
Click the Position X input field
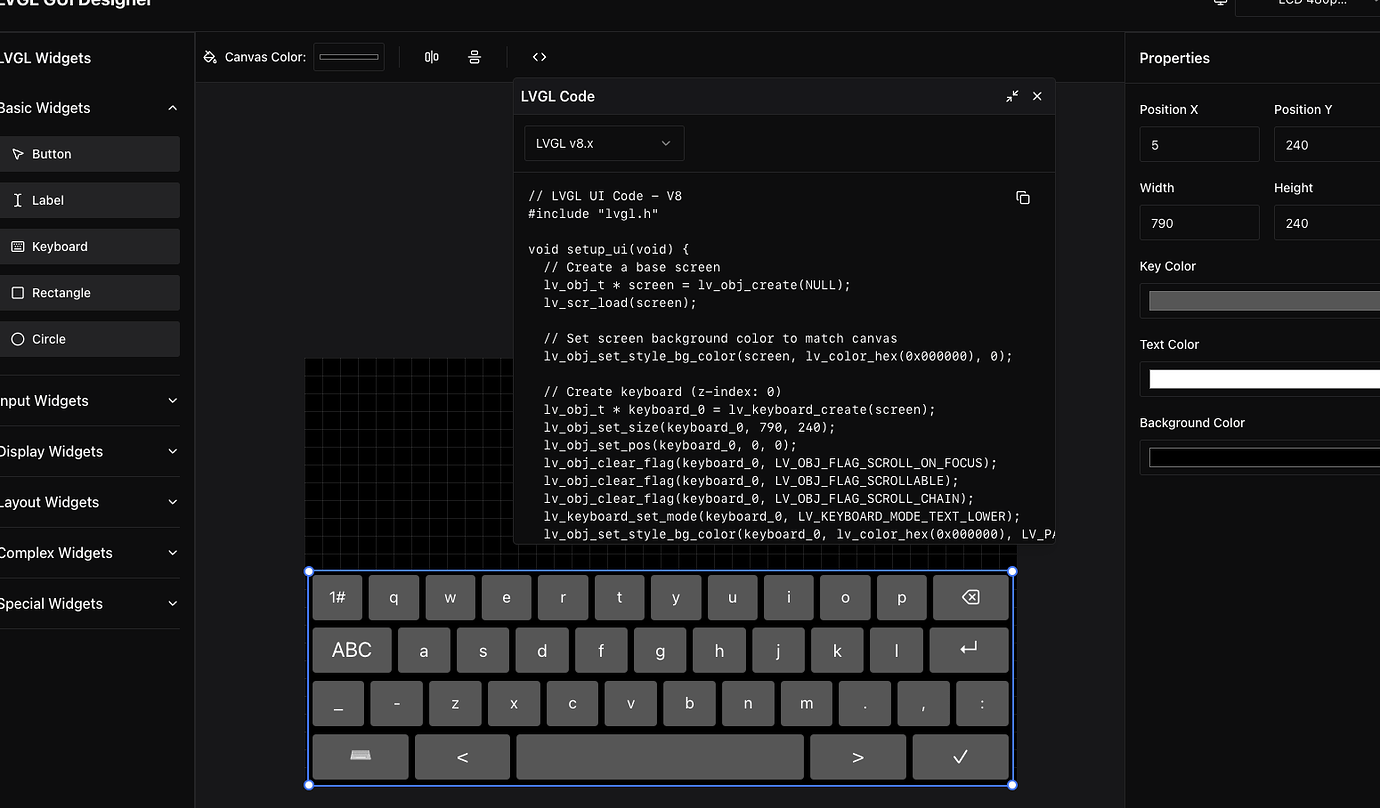1198,144
